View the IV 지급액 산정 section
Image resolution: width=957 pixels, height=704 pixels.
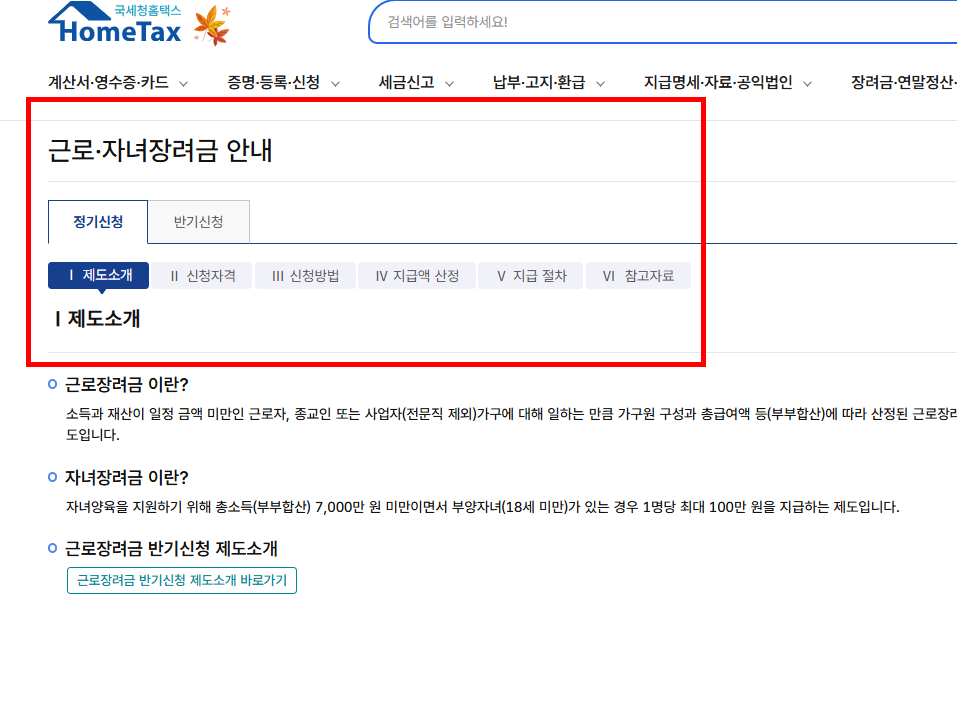[x=416, y=275]
